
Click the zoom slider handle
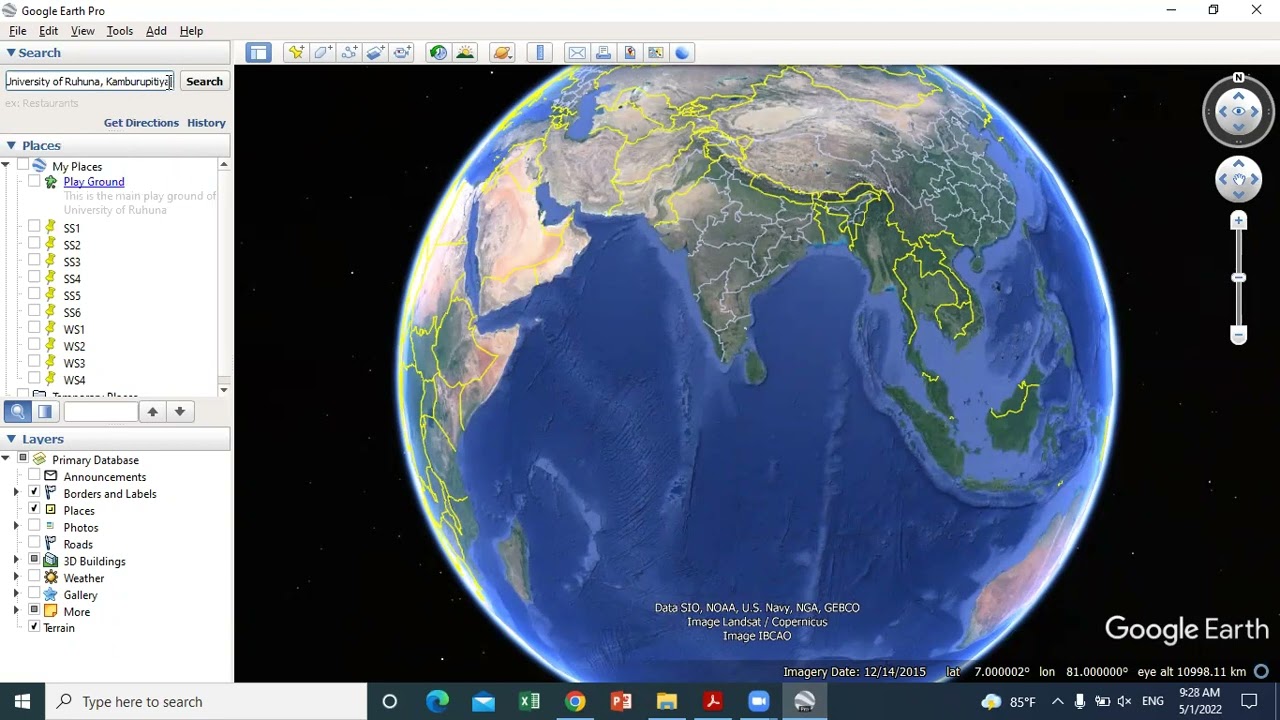click(1239, 278)
